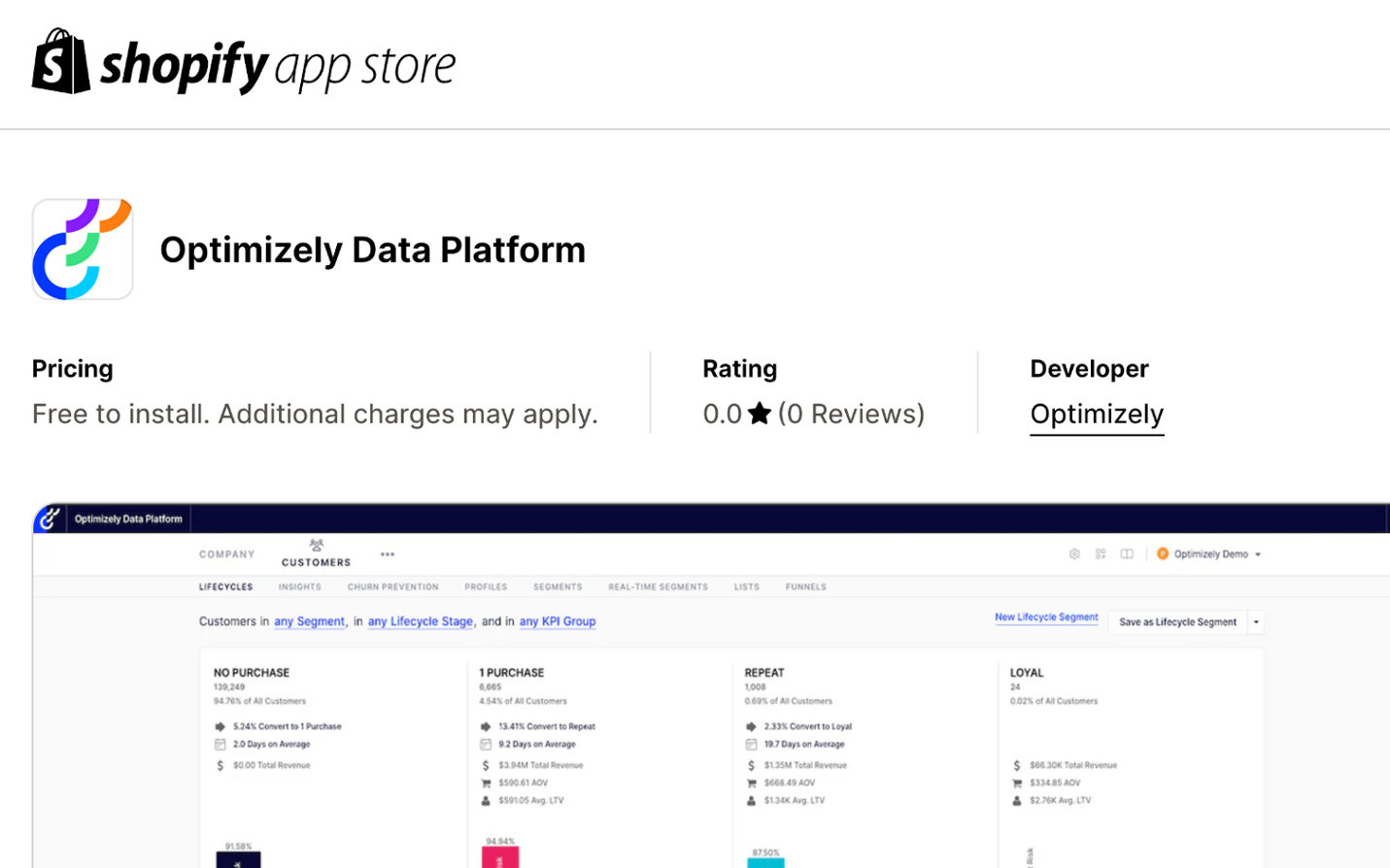Click the Customers people icon
The image size is (1390, 868).
[316, 546]
